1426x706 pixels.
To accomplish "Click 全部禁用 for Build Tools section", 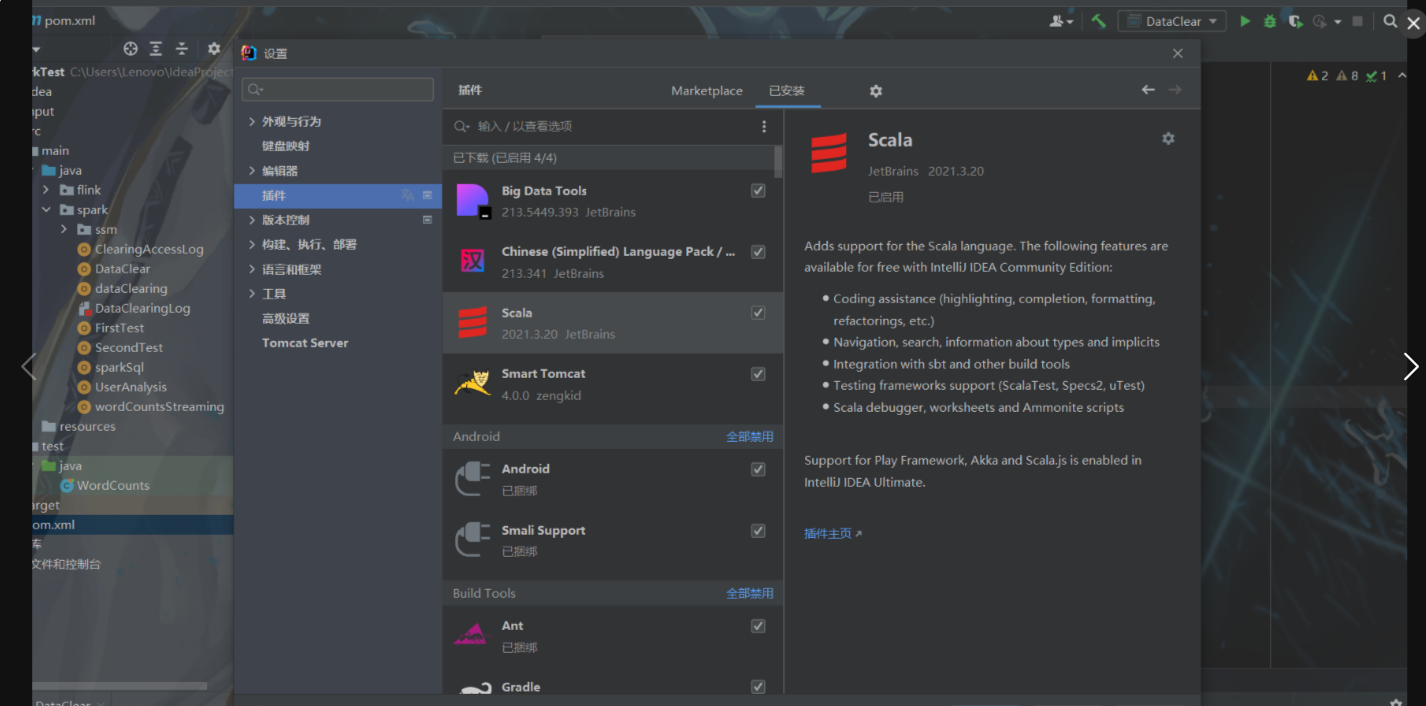I will (750, 593).
